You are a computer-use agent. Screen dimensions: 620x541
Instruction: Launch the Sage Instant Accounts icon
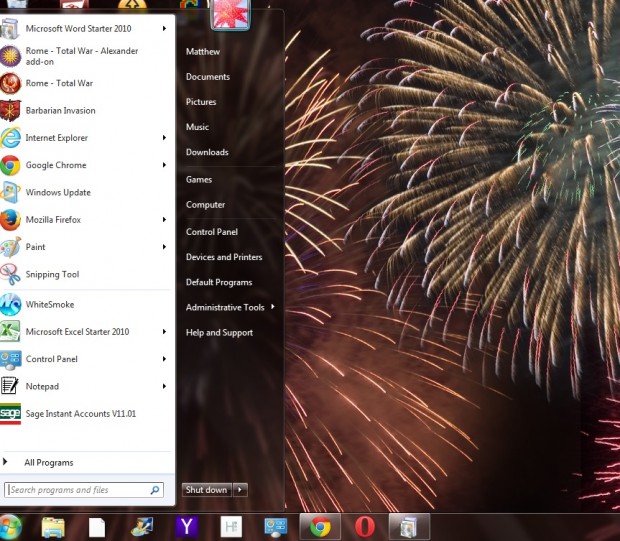click(x=10, y=414)
